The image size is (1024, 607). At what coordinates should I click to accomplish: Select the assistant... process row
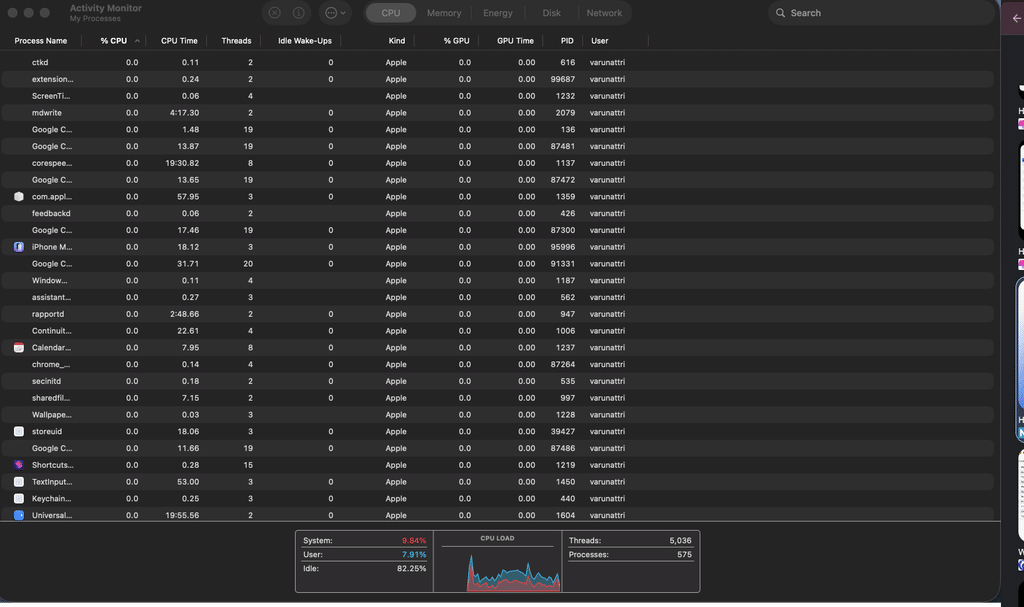498,297
